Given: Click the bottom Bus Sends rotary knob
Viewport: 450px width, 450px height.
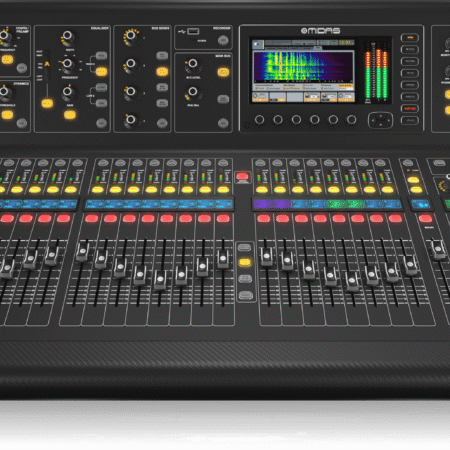Looking at the screenshot, I should [x=131, y=119].
